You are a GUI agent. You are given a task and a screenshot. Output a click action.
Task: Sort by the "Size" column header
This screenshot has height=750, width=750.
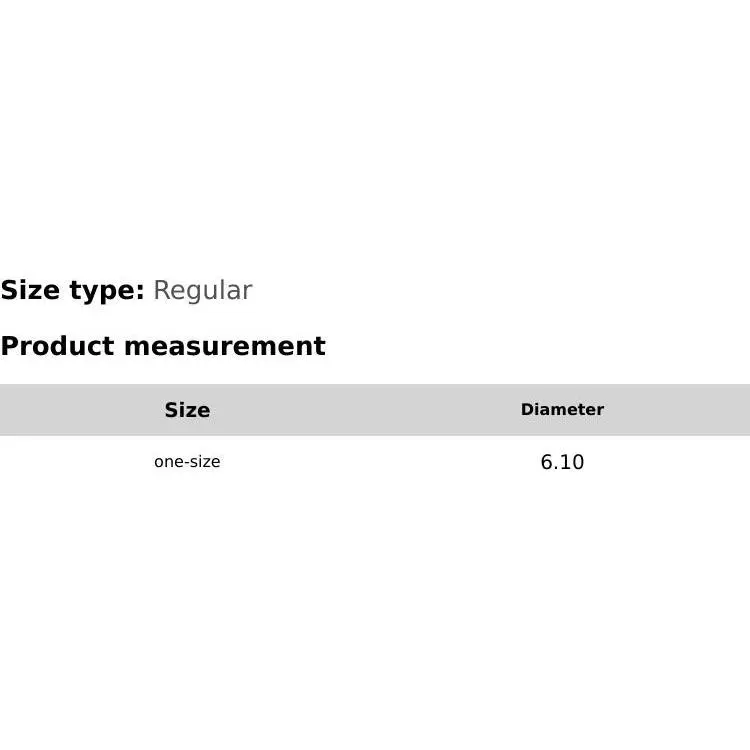(187, 410)
